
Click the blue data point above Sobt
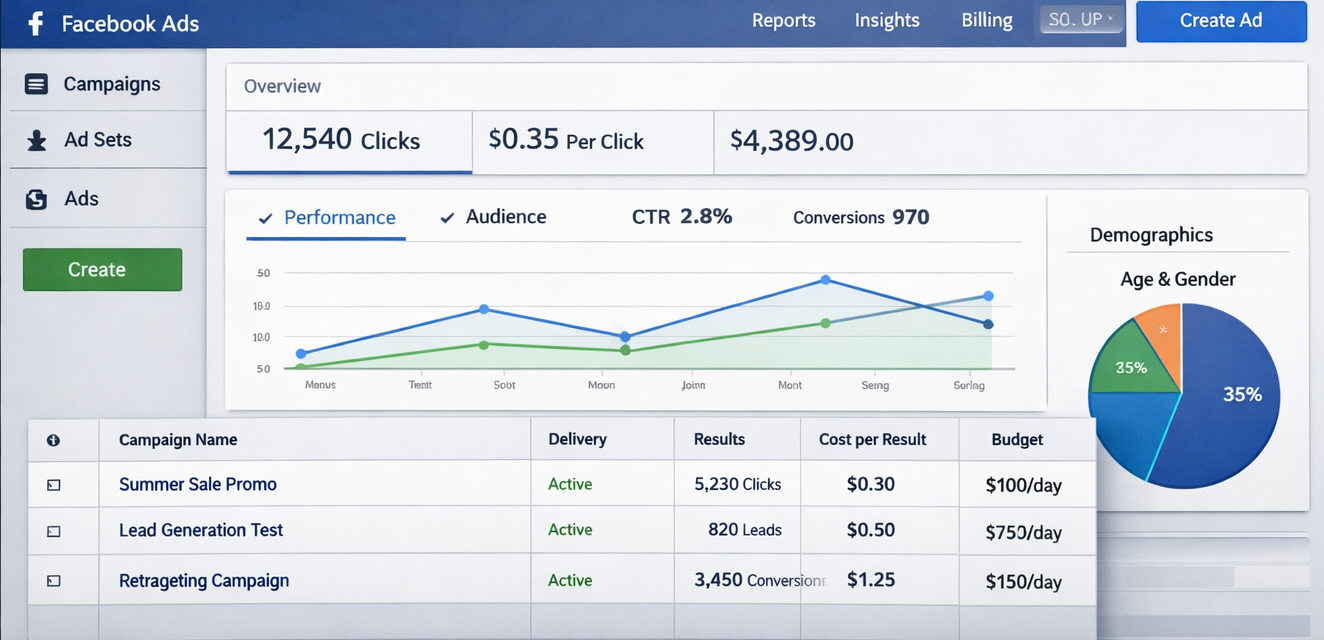484,309
